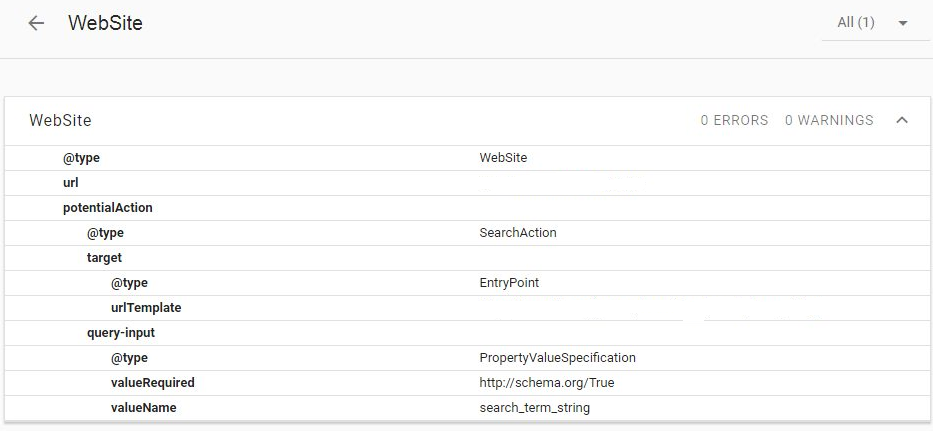The image size is (933, 431).
Task: Click the SearchAction type value
Action: [518, 233]
